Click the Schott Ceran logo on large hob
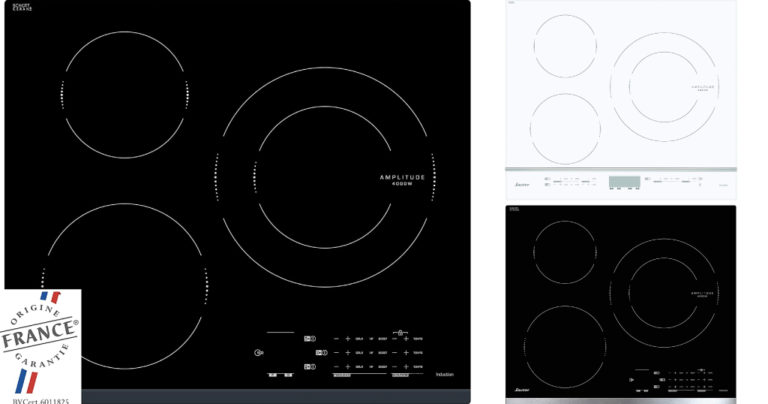 pyautogui.click(x=22, y=7)
